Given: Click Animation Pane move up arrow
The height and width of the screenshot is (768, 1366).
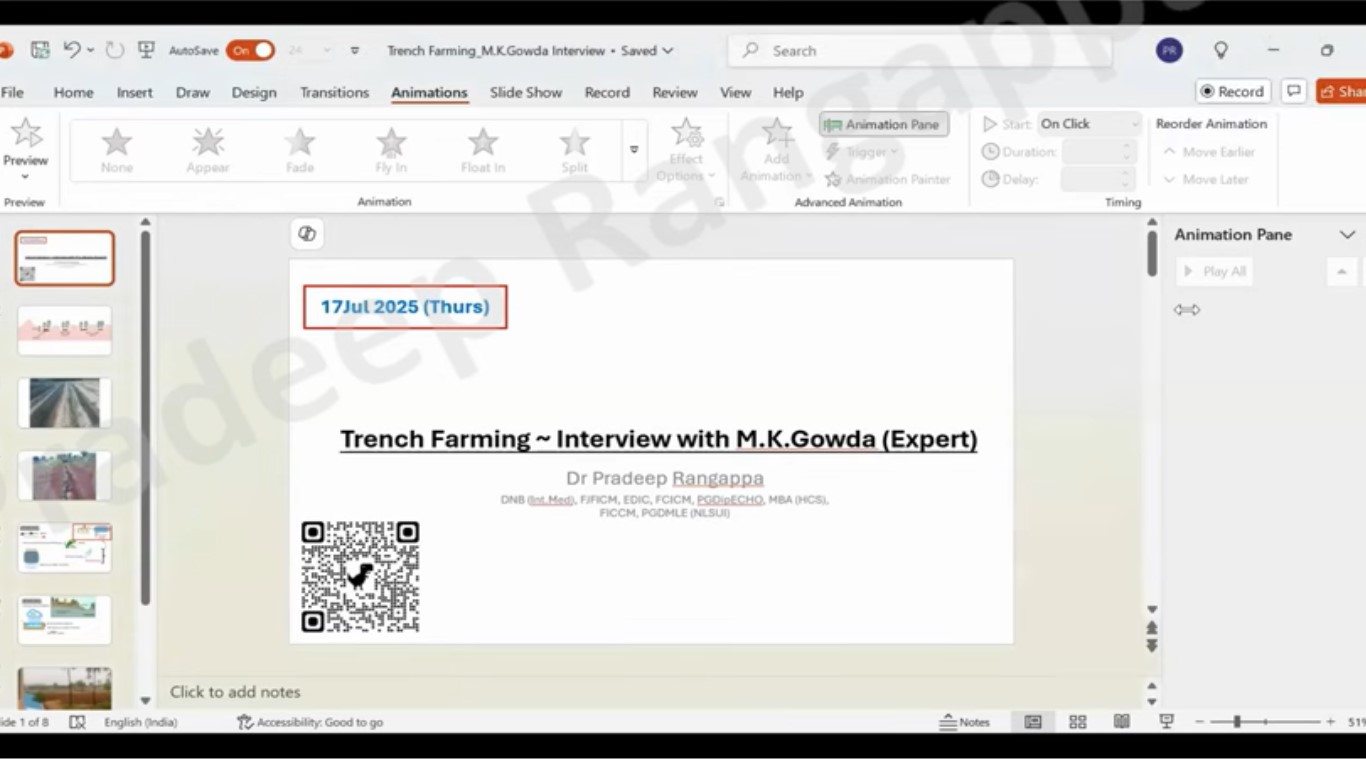Looking at the screenshot, I should click(x=1341, y=271).
